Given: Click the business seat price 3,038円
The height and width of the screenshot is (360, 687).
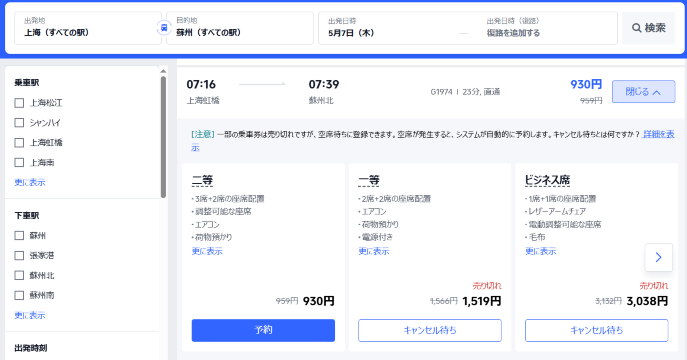Looking at the screenshot, I should (x=647, y=301).
